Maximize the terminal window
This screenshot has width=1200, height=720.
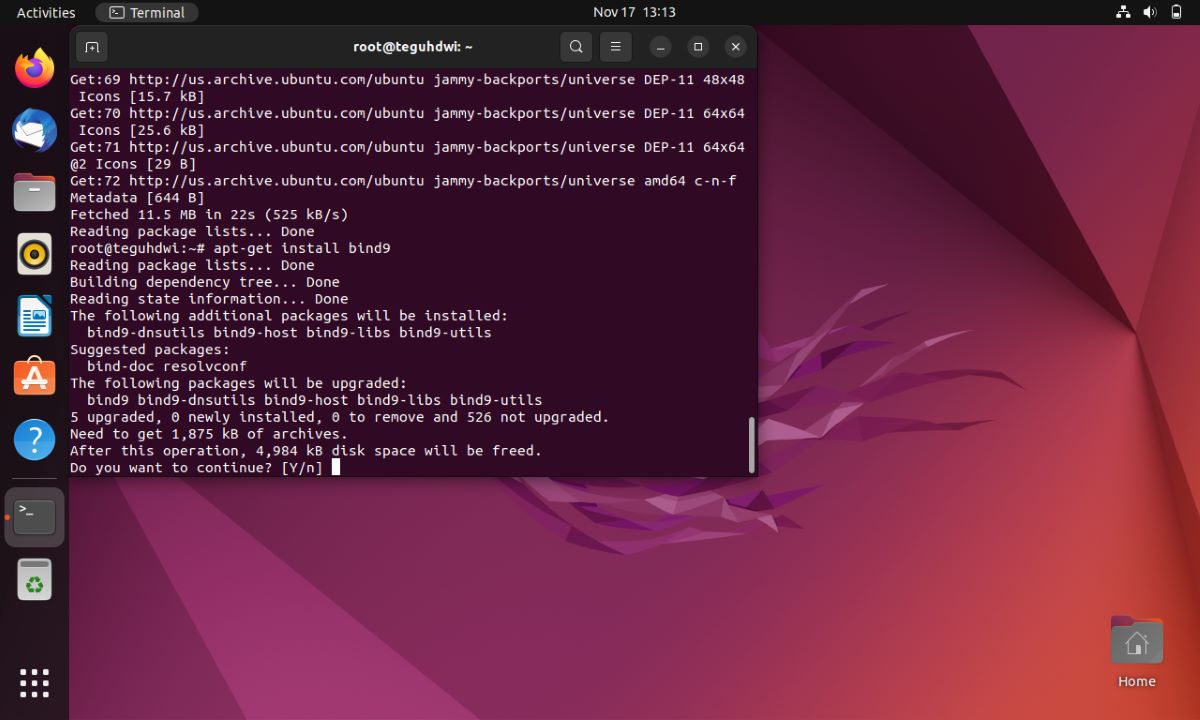698,46
